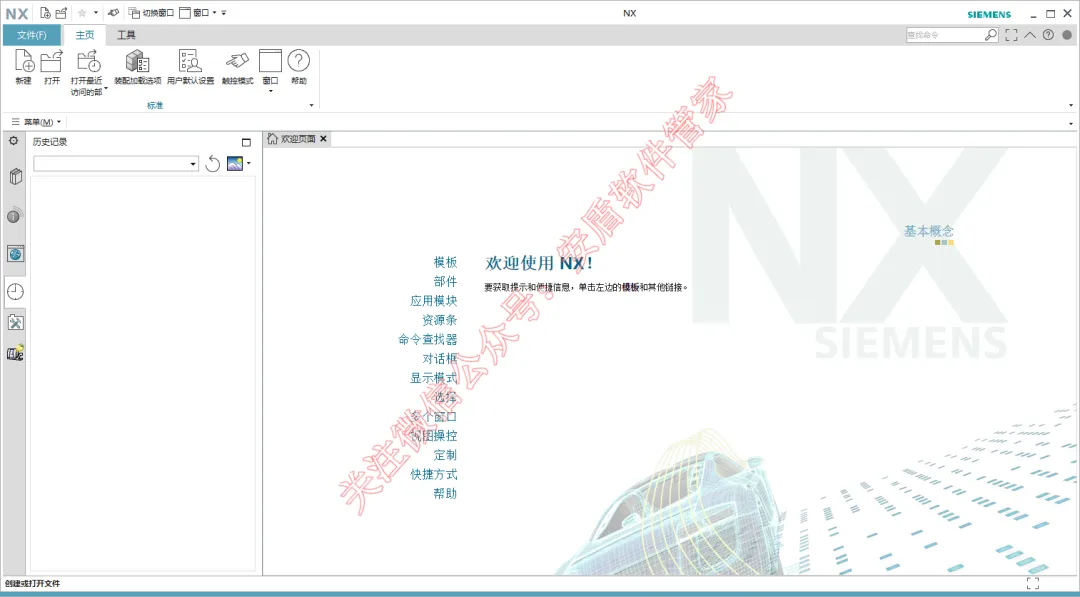
Task: Click the 资源条 resource bar link
Action: 439,320
